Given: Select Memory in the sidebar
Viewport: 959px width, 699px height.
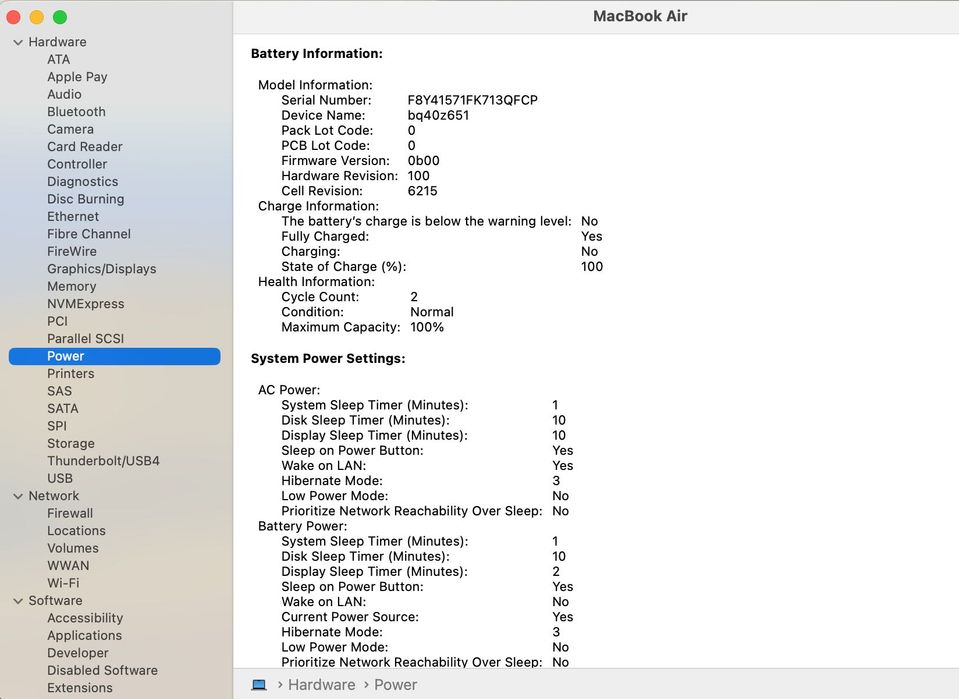Looking at the screenshot, I should [x=72, y=286].
